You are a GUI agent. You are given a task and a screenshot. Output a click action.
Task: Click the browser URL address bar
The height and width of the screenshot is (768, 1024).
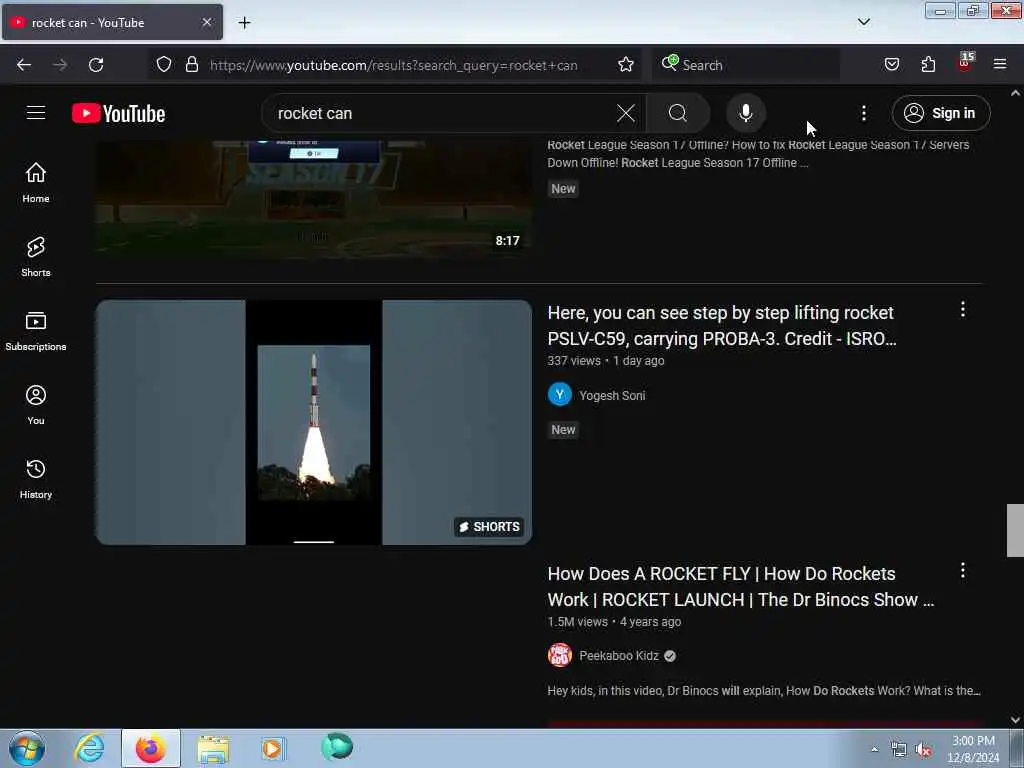[394, 65]
